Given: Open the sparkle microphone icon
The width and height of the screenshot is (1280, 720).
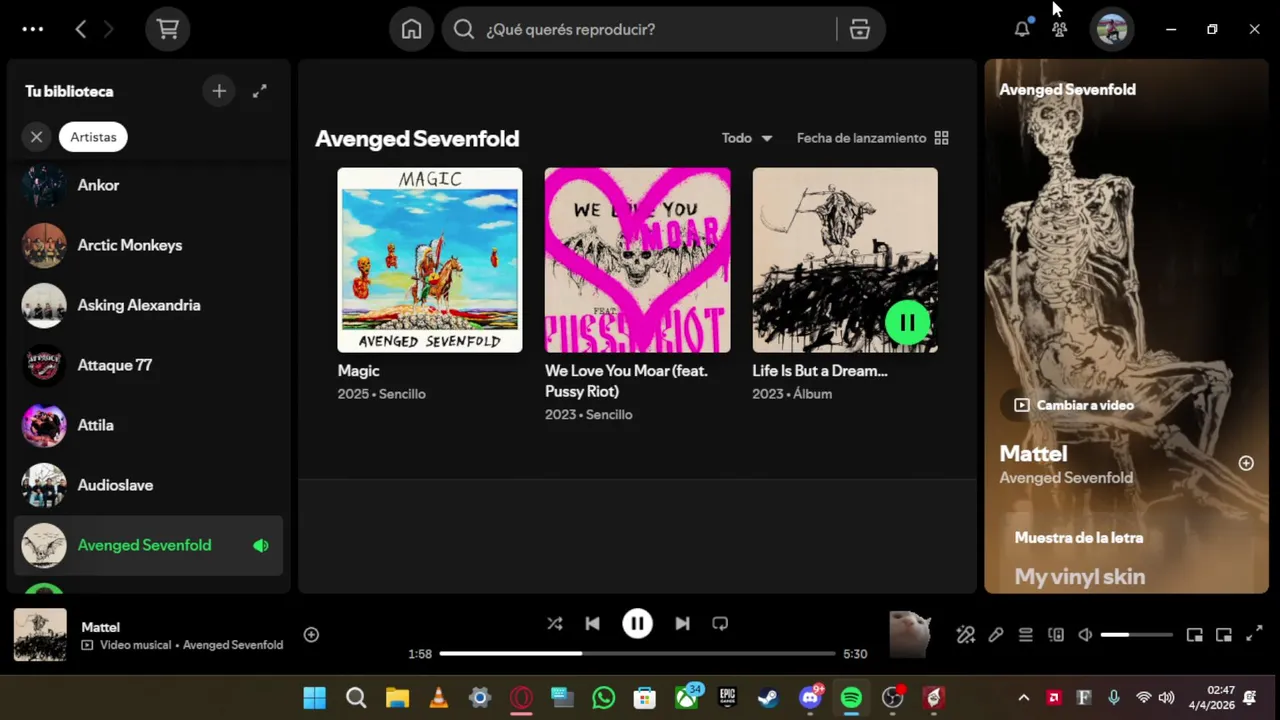Looking at the screenshot, I should 965,635.
